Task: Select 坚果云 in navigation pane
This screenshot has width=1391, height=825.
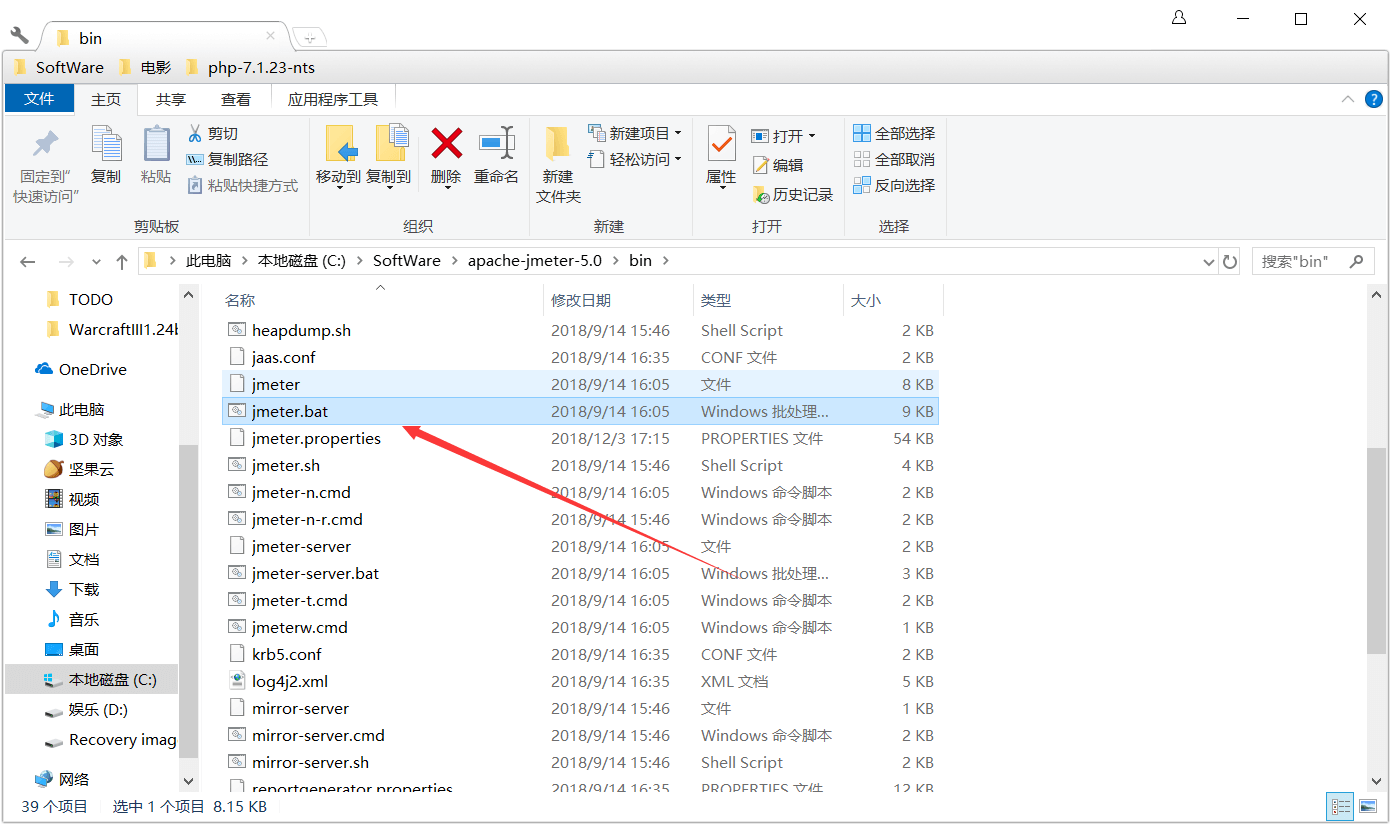Action: click(x=80, y=469)
